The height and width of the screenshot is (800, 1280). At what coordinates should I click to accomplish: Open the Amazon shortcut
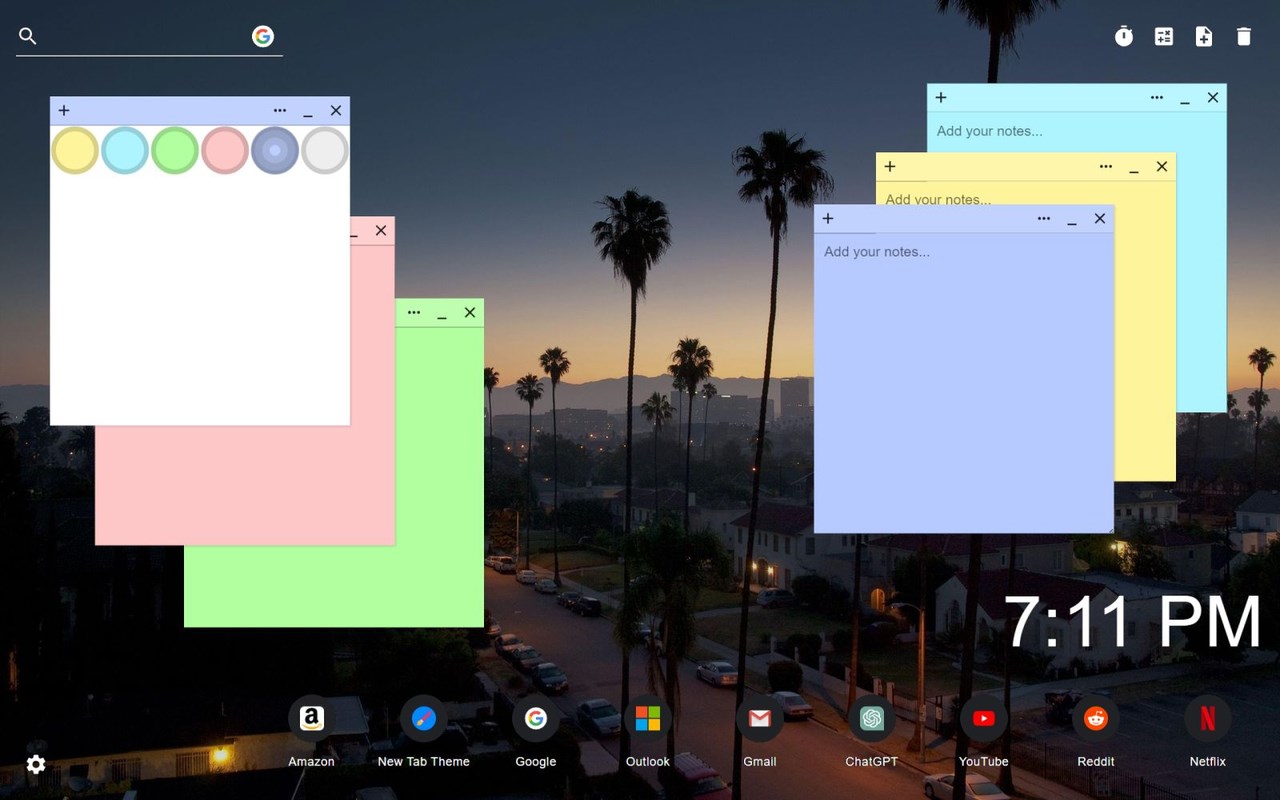click(312, 732)
